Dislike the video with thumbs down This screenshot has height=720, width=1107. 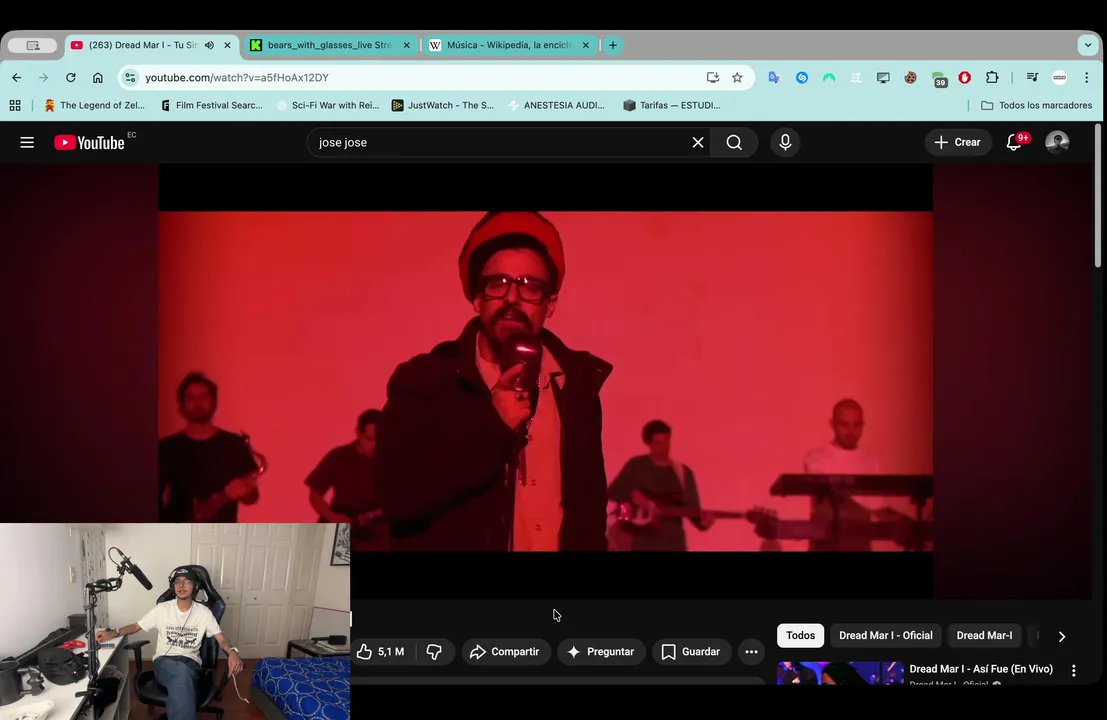434,652
